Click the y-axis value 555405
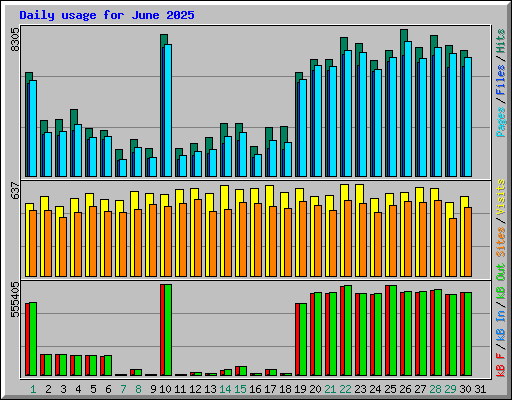512x400 pixels. click(x=15, y=300)
